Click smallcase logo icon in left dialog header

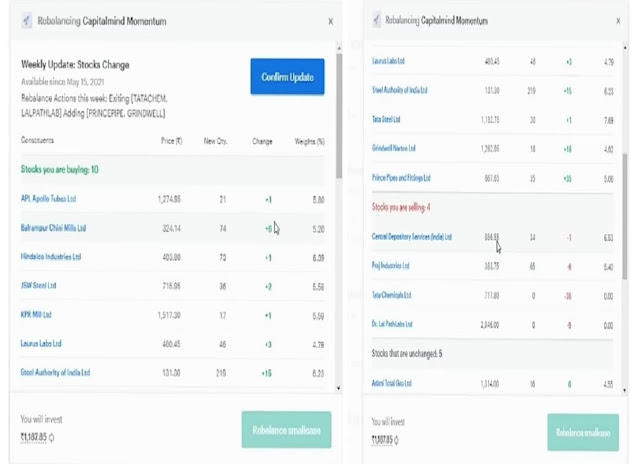[27, 20]
